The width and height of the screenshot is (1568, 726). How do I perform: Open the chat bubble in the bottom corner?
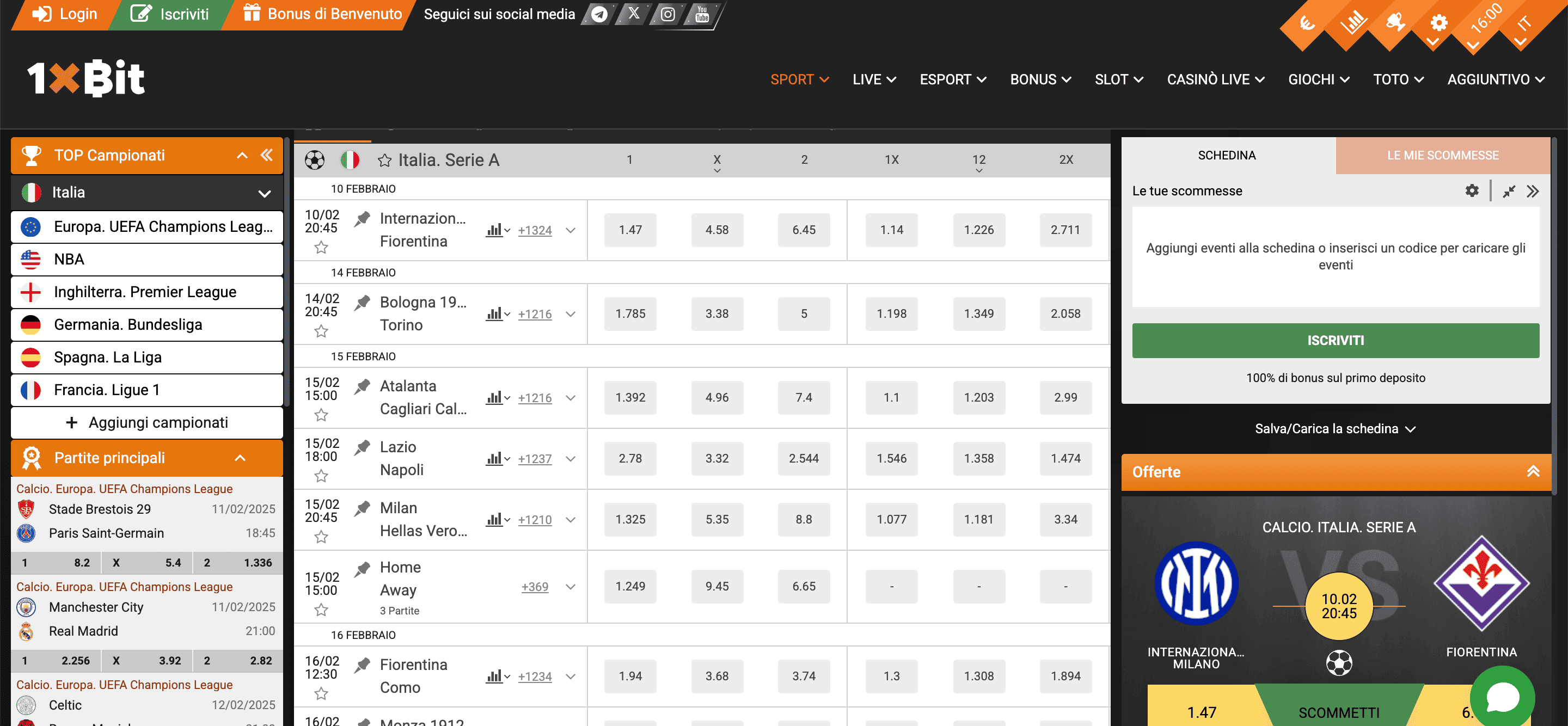coord(1503,696)
